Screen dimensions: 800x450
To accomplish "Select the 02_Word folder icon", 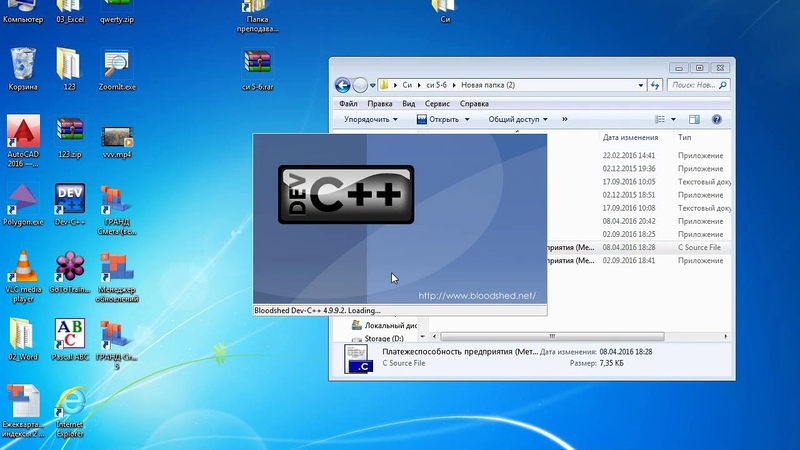I will (23, 339).
